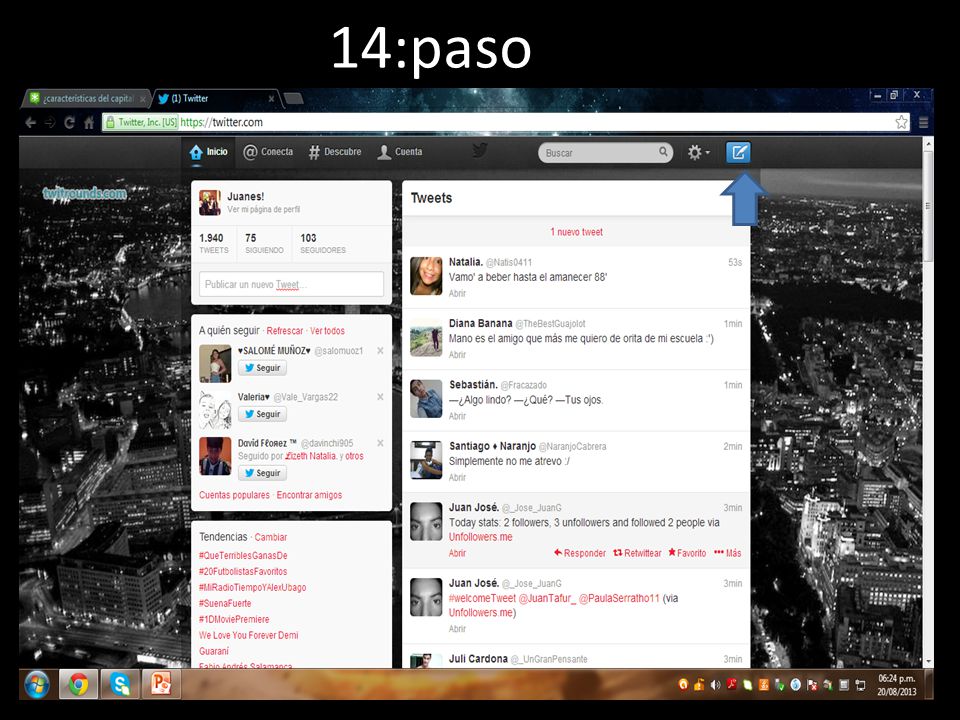Open trend We Love You Forever Demi
The image size is (960, 720).
point(249,635)
